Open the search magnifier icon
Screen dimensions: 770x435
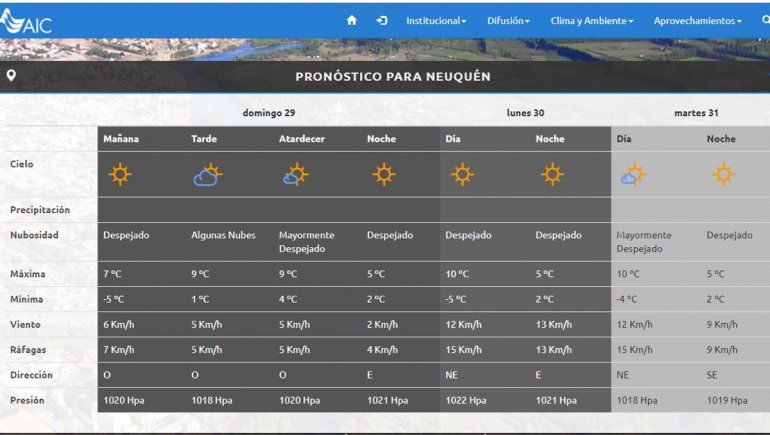point(765,20)
